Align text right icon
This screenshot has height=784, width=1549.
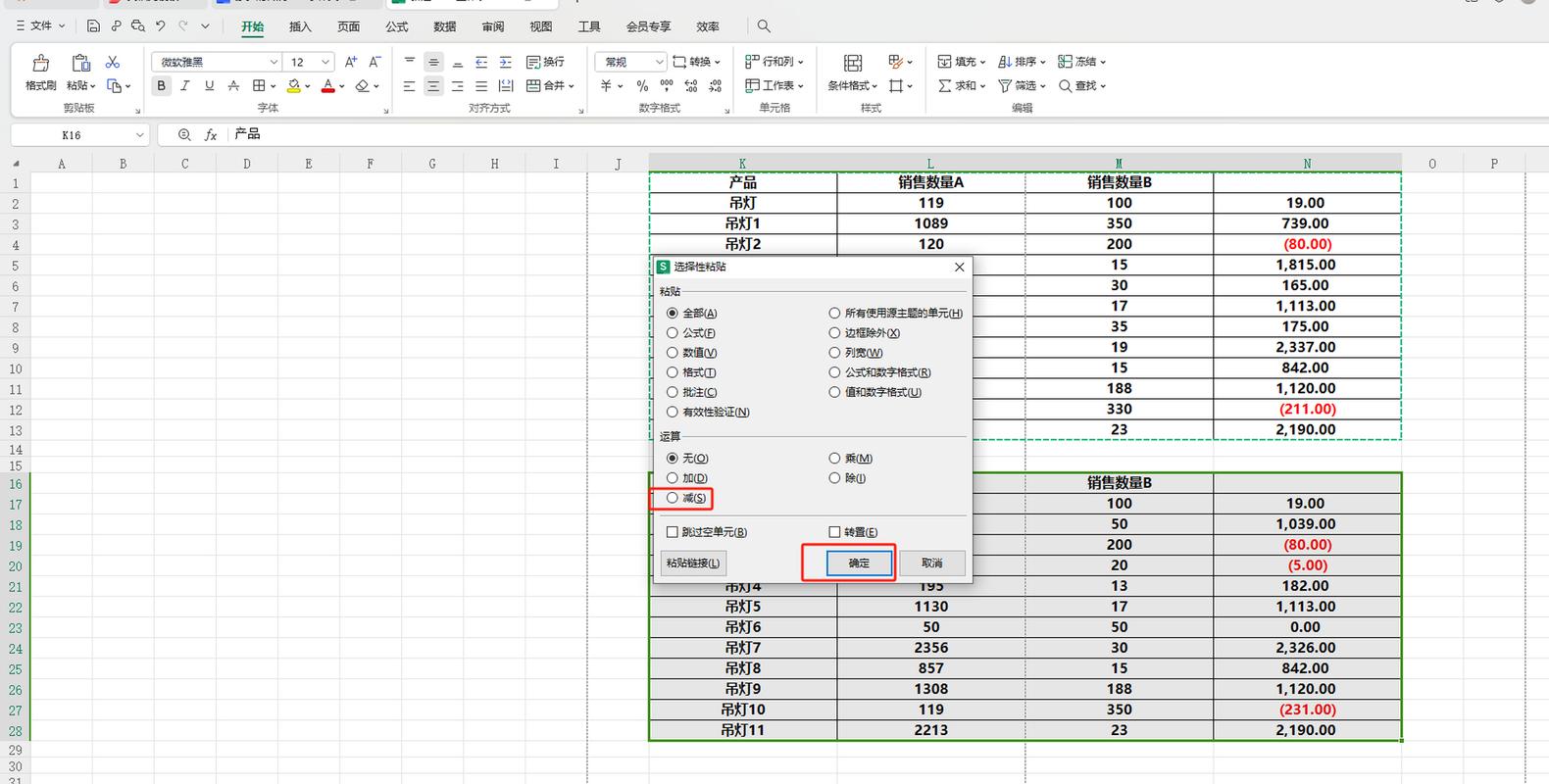click(458, 86)
